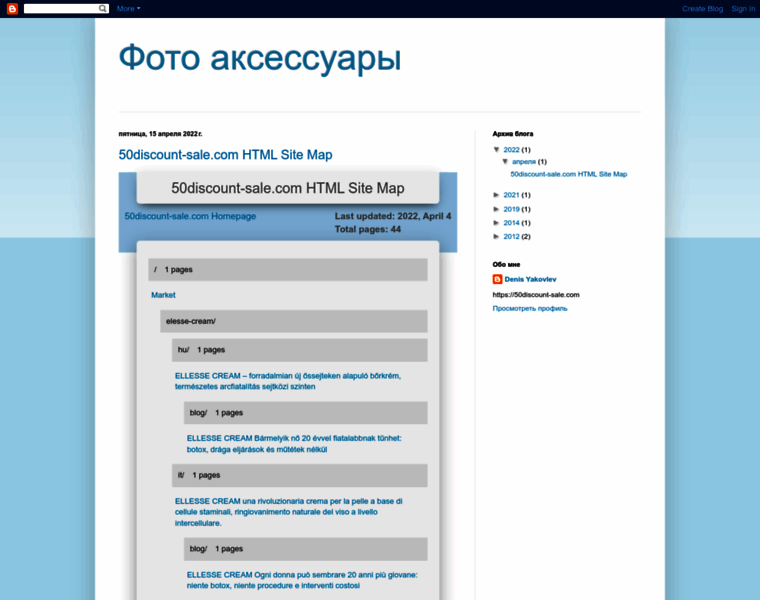The image size is (760, 600).
Task: Click the Total pages: 44 text
Action: click(368, 229)
